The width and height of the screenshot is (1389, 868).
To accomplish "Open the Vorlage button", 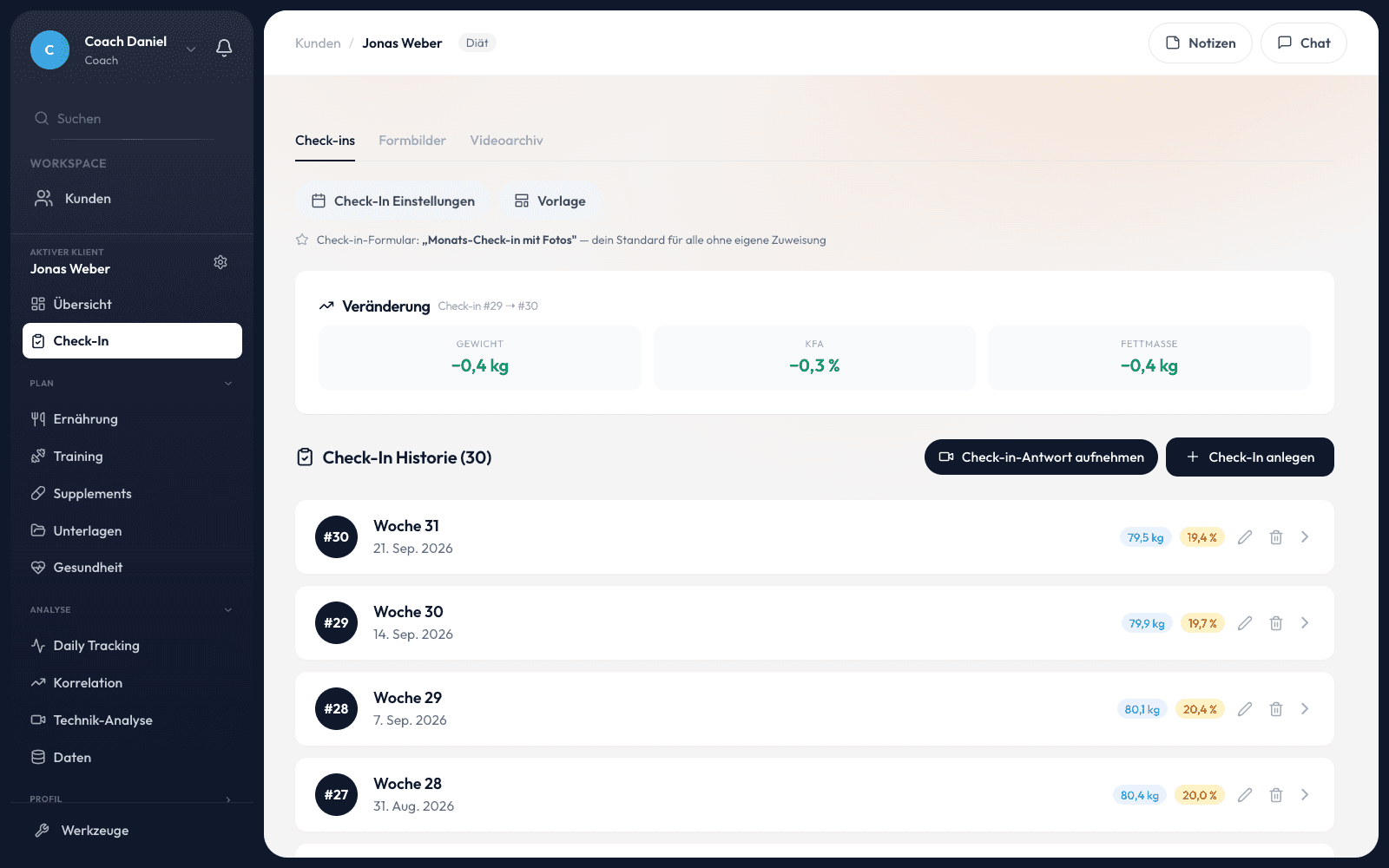I will coord(550,201).
